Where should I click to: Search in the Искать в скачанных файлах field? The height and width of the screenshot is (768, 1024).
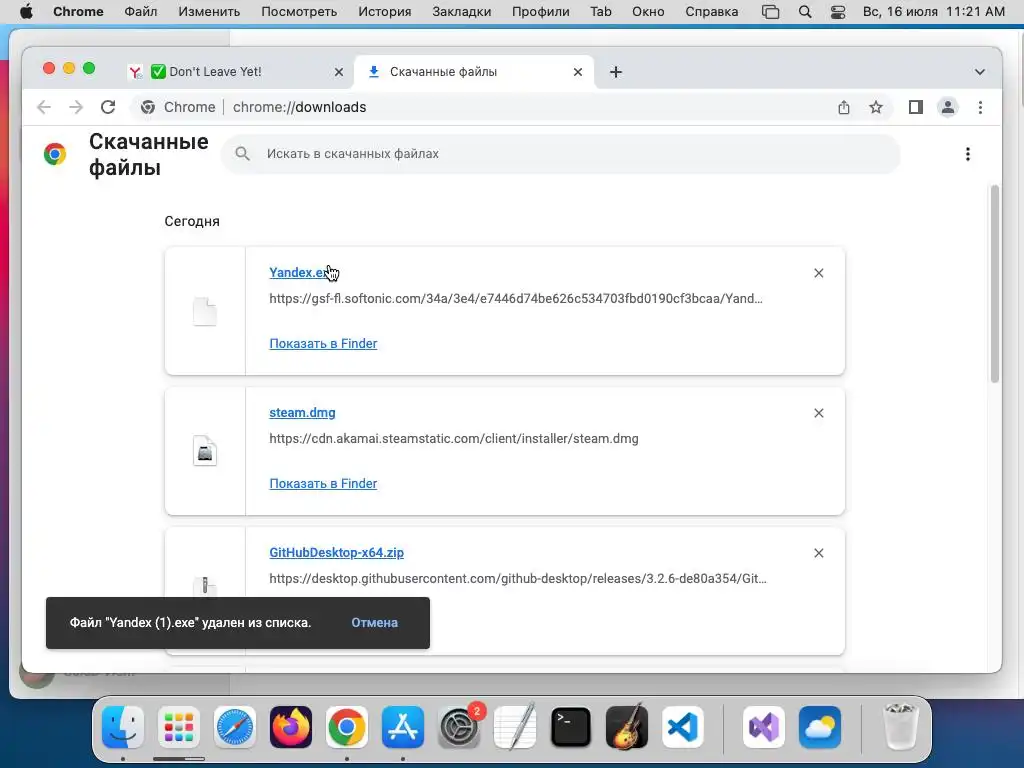coord(562,154)
